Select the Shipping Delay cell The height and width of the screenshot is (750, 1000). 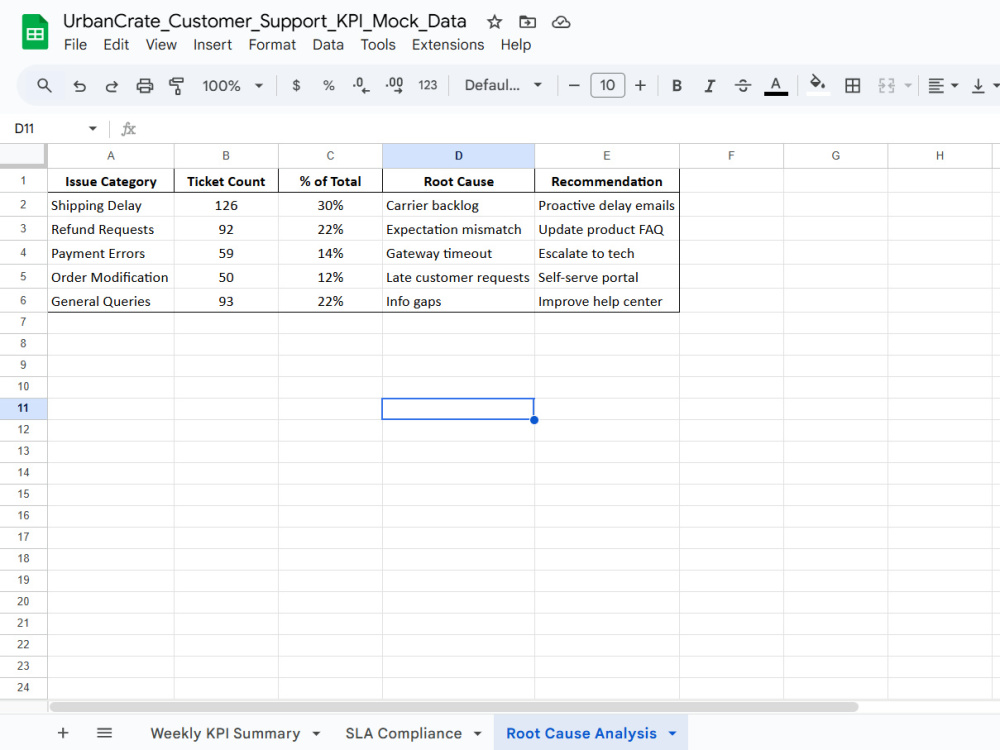click(x=111, y=205)
